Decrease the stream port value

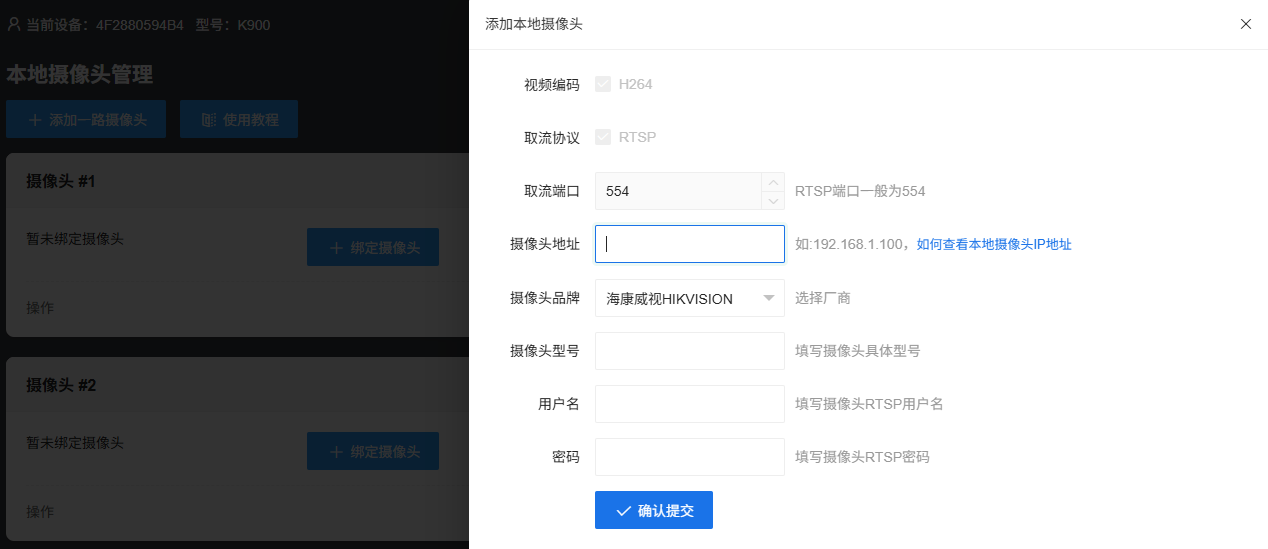[772, 200]
